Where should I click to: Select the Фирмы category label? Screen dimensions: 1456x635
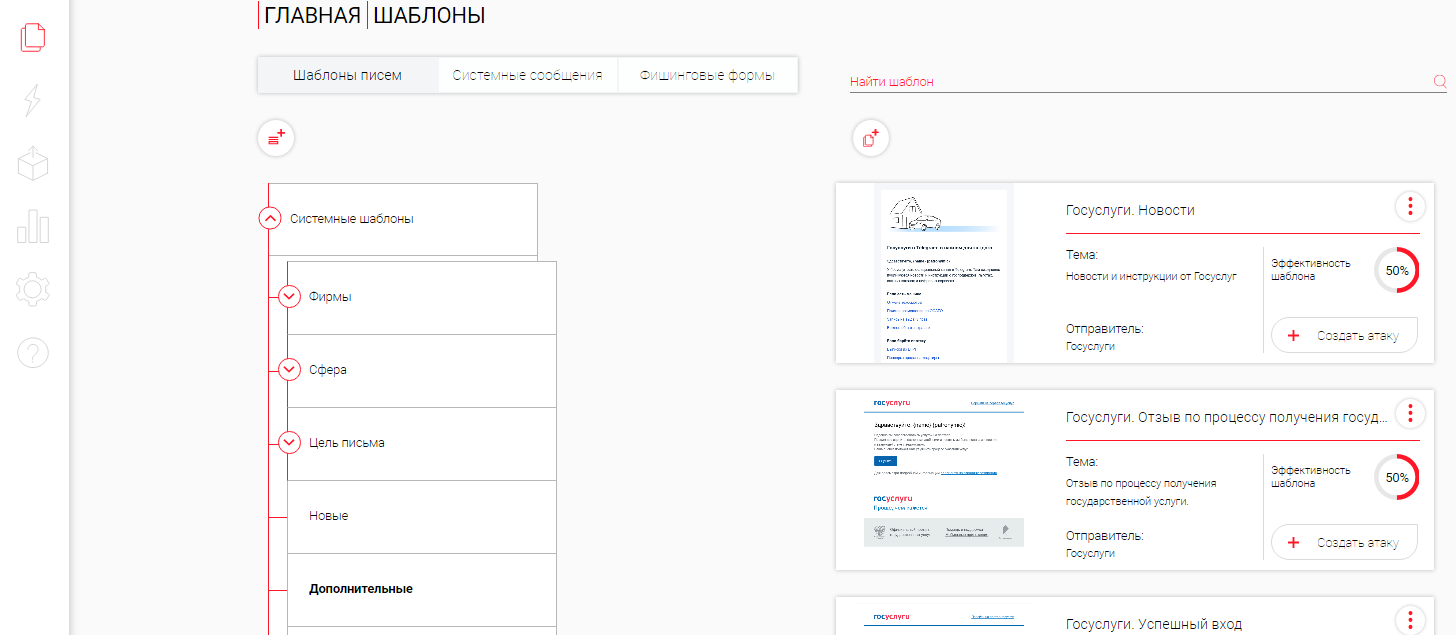[x=330, y=297]
